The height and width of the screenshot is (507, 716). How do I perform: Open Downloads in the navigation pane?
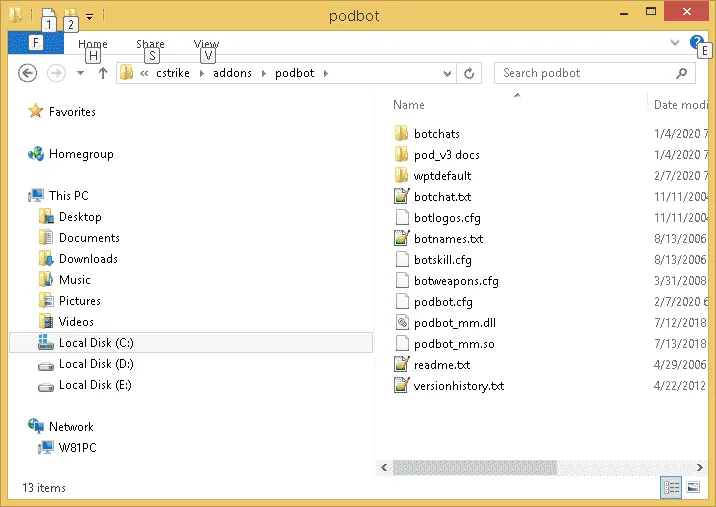[88, 259]
